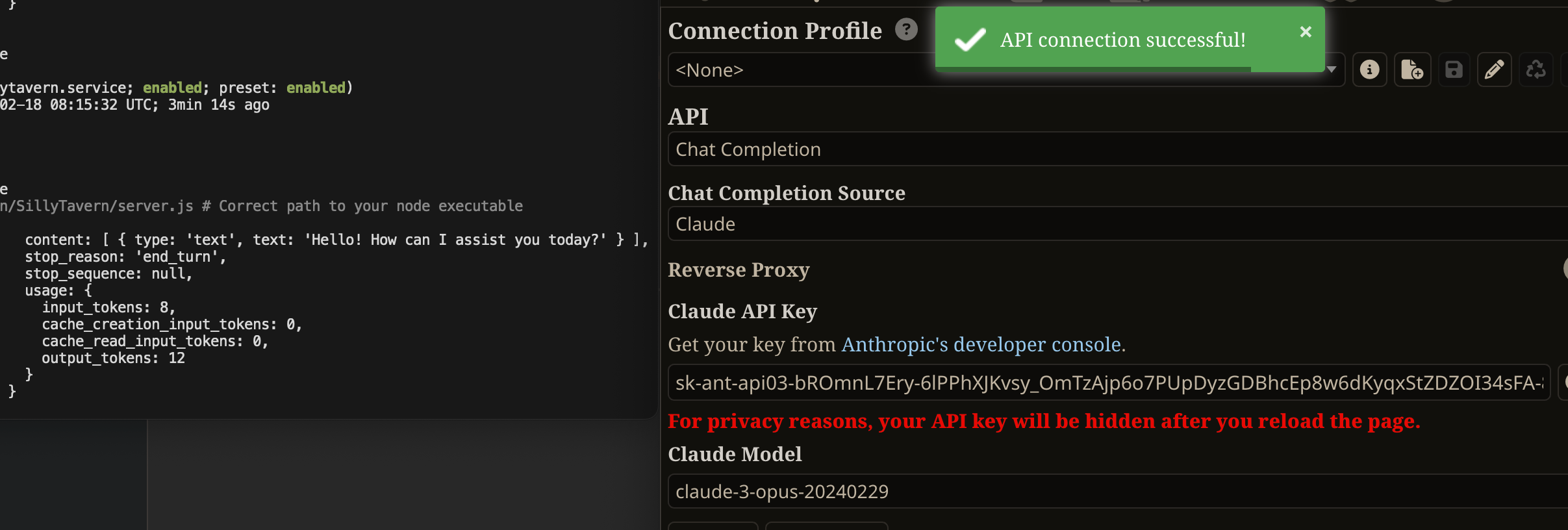Focus the Claude API Key text field
This screenshot has height=530, width=1568.
click(x=1109, y=383)
